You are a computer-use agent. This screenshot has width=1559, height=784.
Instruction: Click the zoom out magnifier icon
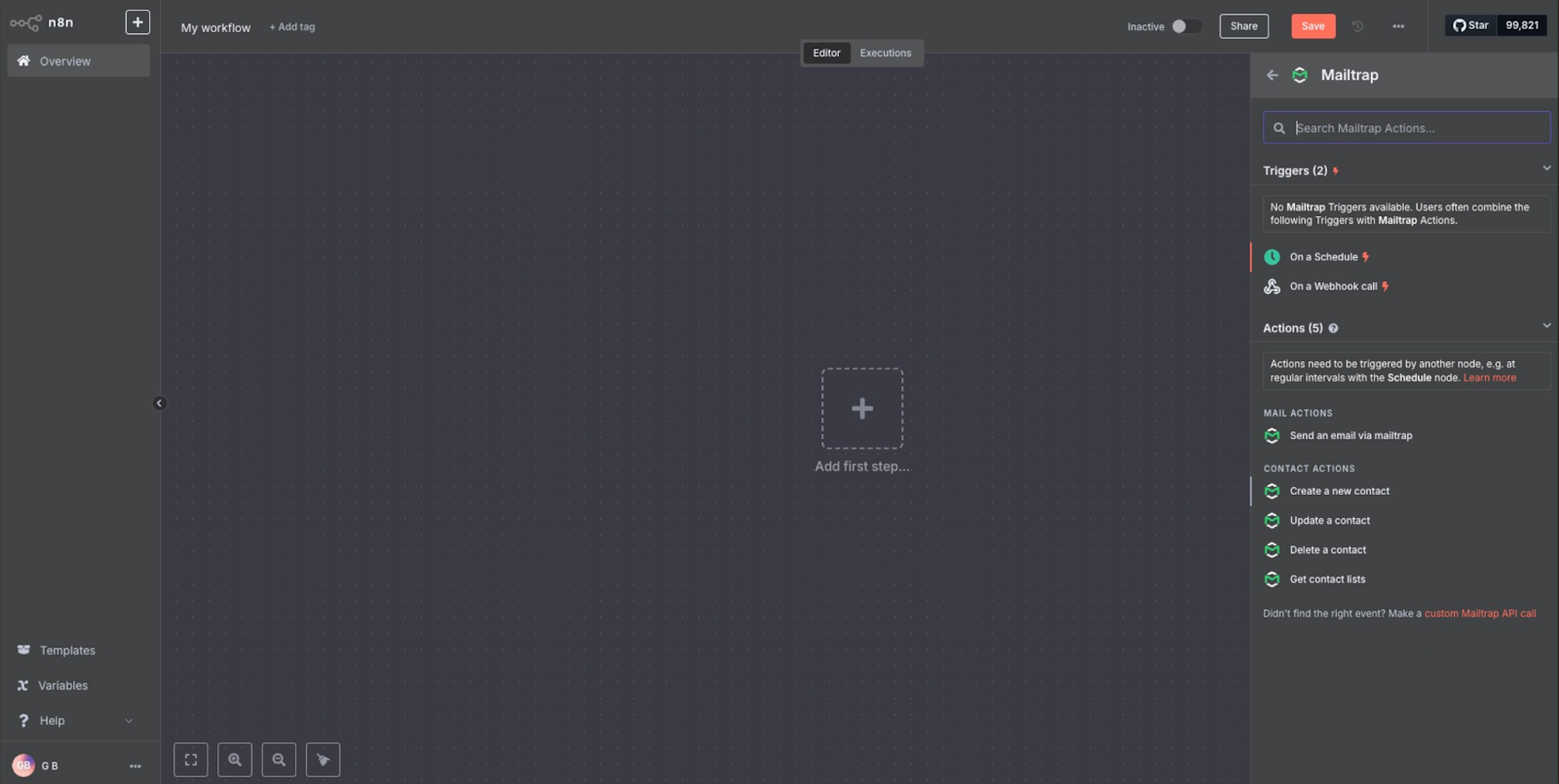point(279,760)
